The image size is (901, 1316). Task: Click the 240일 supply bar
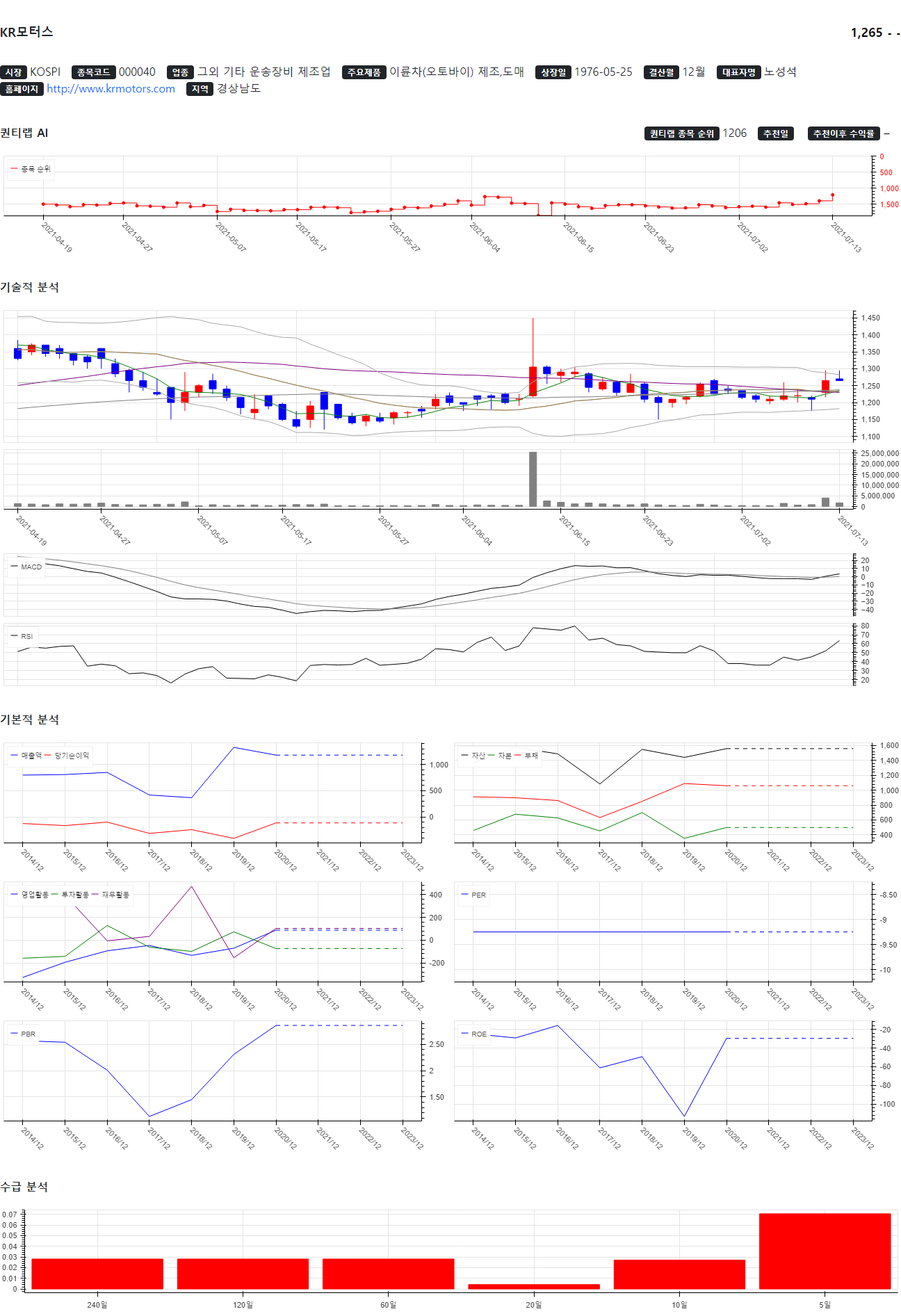[x=97, y=1274]
